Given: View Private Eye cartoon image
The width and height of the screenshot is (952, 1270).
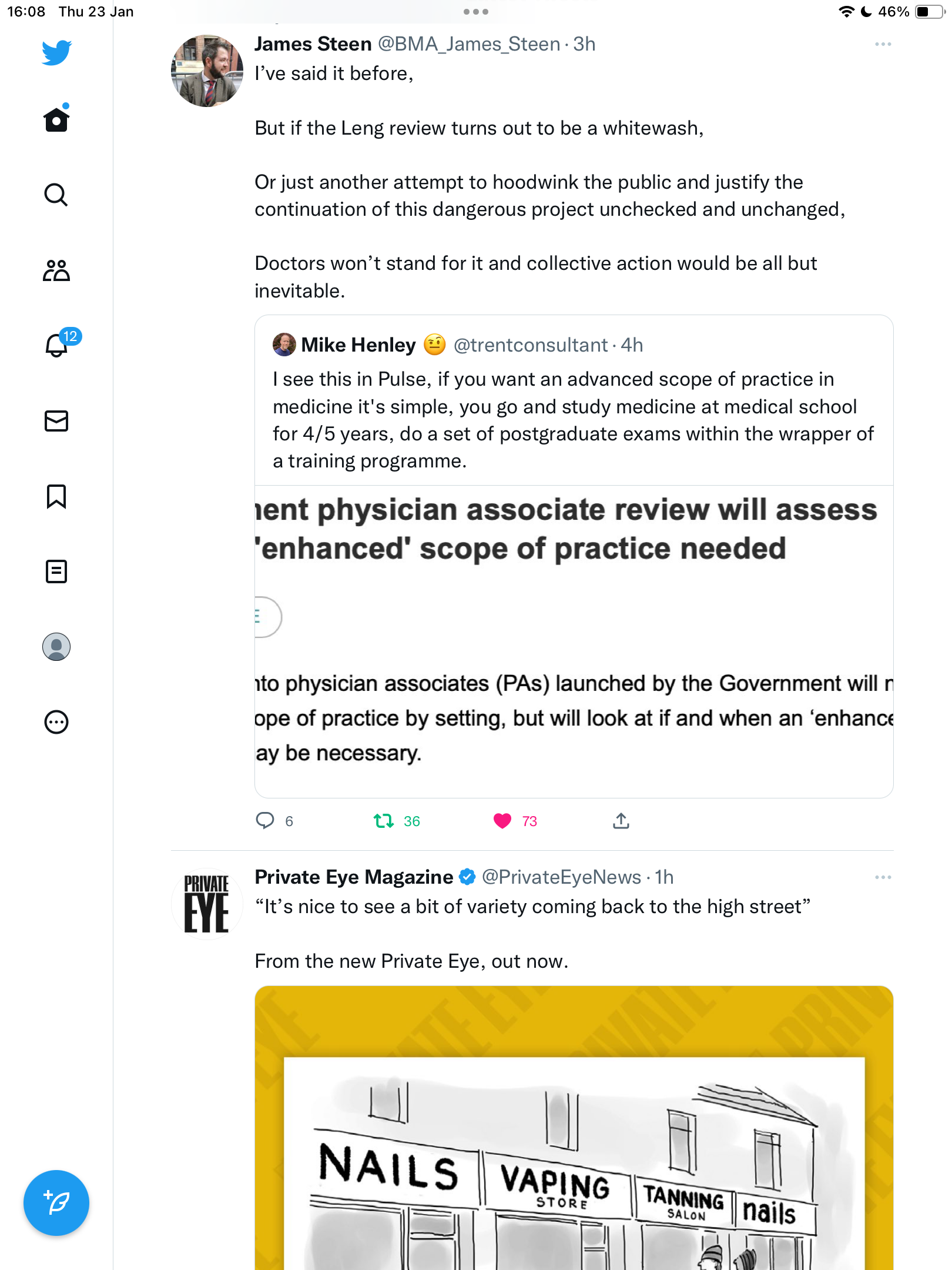Looking at the screenshot, I should pos(574,1128).
